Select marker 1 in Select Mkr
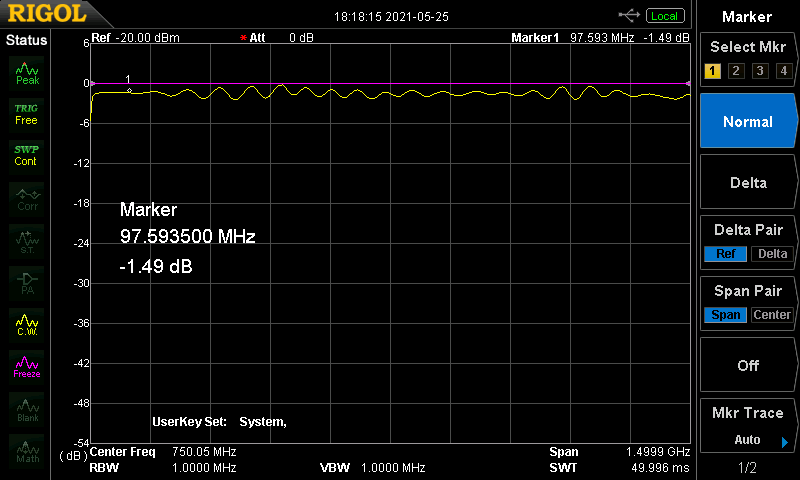 tap(712, 70)
